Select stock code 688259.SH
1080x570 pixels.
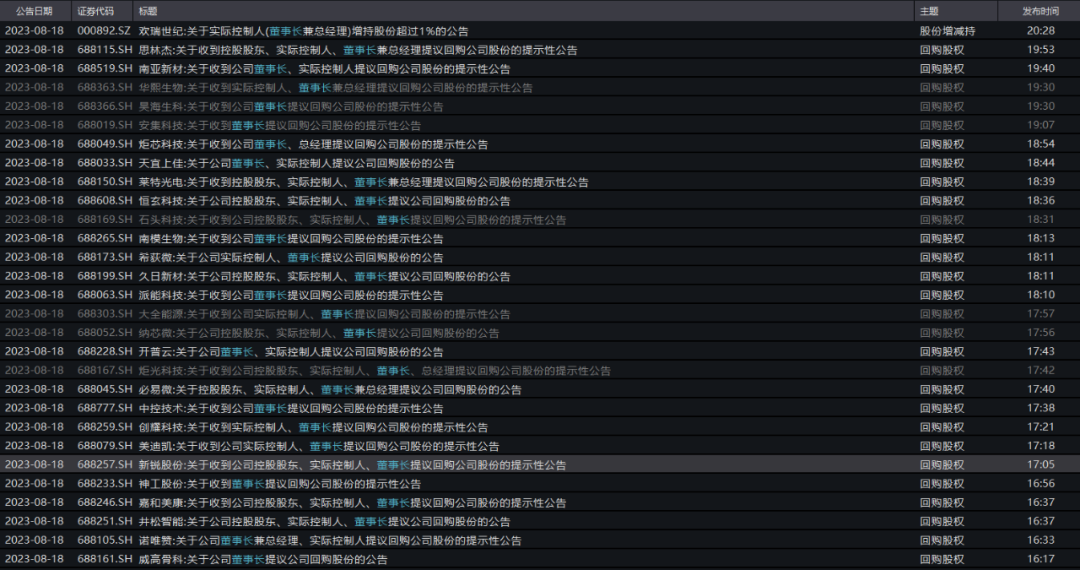click(105, 427)
